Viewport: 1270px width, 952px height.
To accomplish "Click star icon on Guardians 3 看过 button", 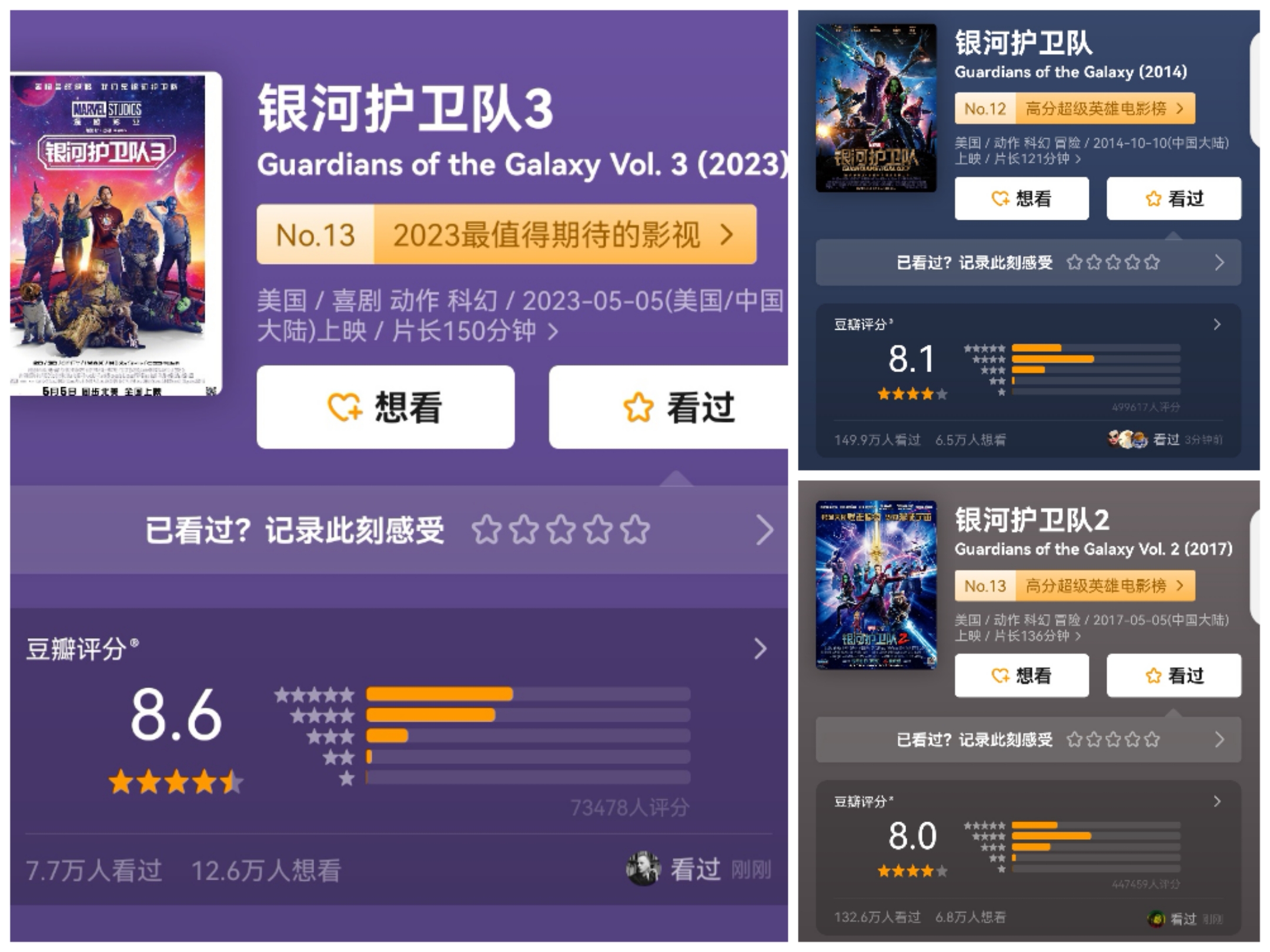I will [638, 407].
